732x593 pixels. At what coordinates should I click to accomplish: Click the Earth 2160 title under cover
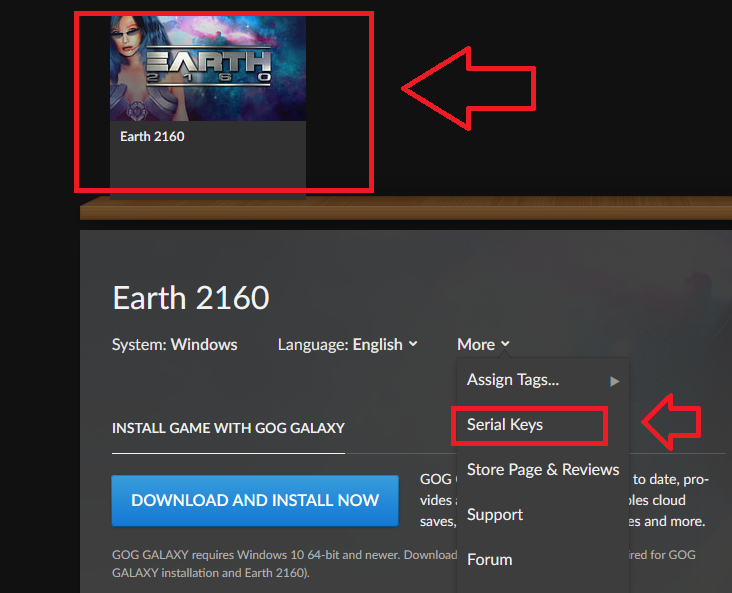tap(152, 136)
